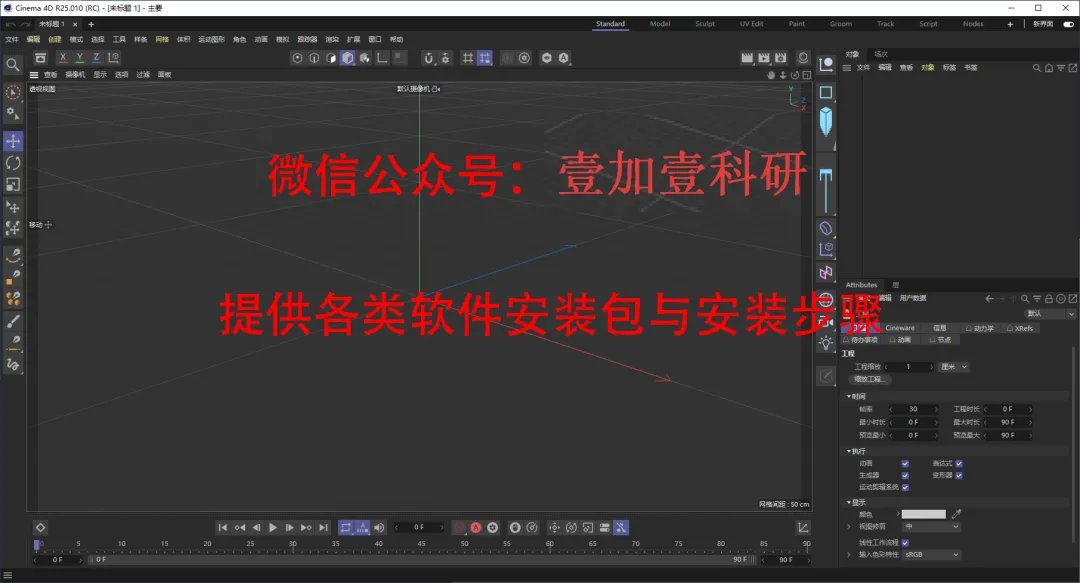Add a Light object icon
This screenshot has height=583, width=1080.
[x=826, y=342]
